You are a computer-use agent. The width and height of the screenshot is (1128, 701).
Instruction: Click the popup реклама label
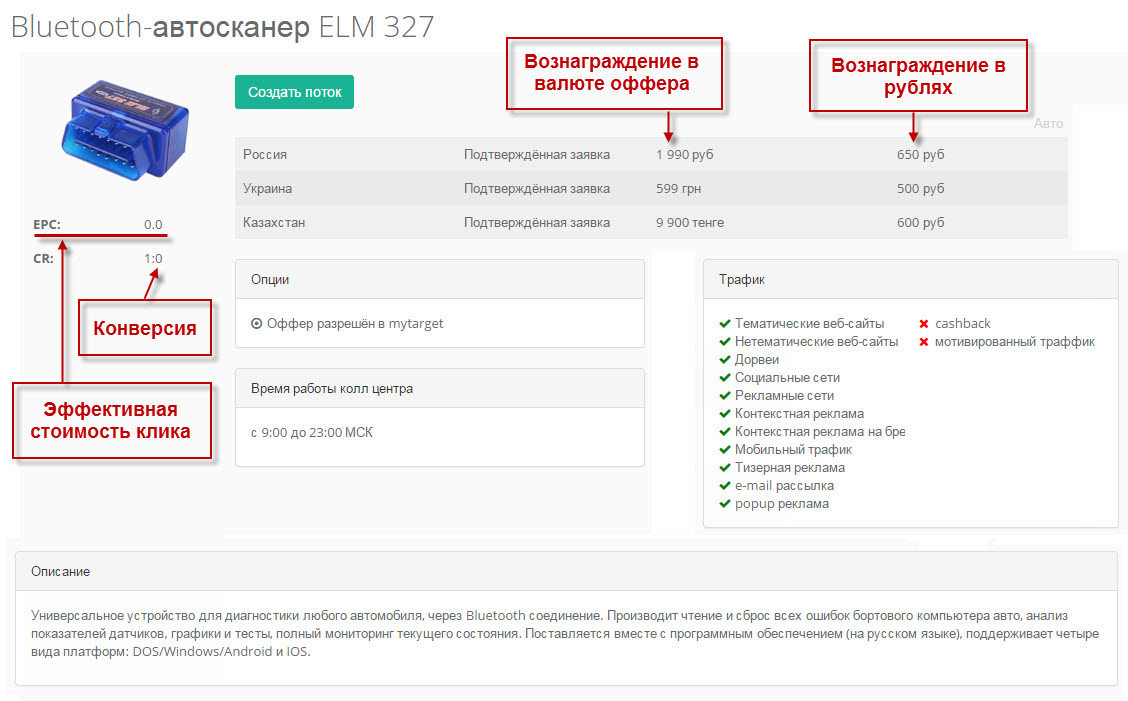click(781, 504)
